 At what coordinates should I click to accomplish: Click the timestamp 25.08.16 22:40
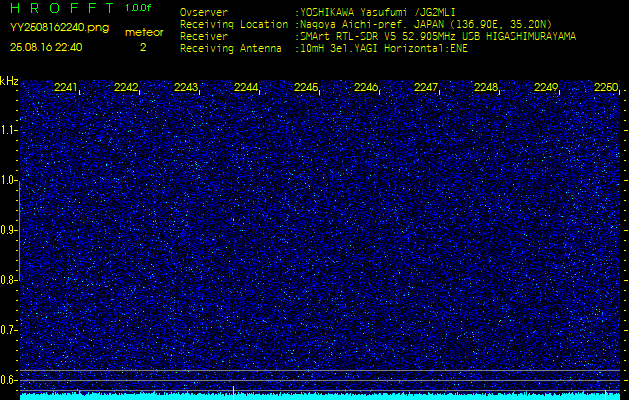point(46,47)
